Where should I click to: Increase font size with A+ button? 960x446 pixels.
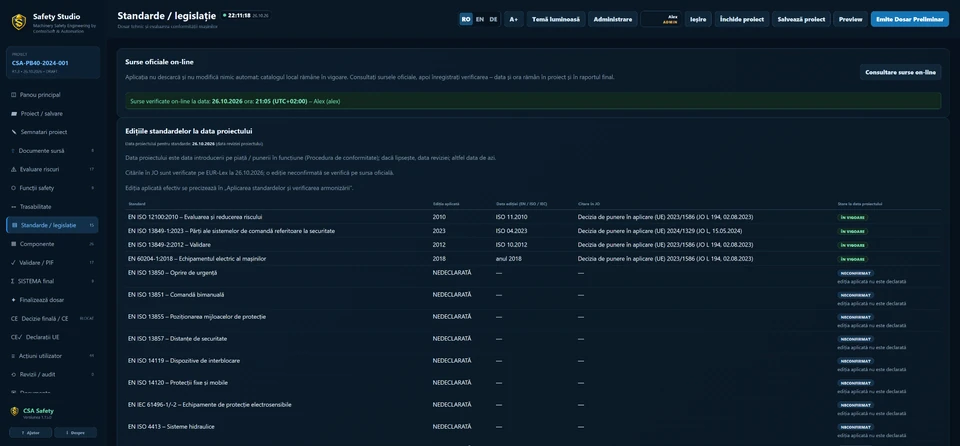(x=514, y=20)
